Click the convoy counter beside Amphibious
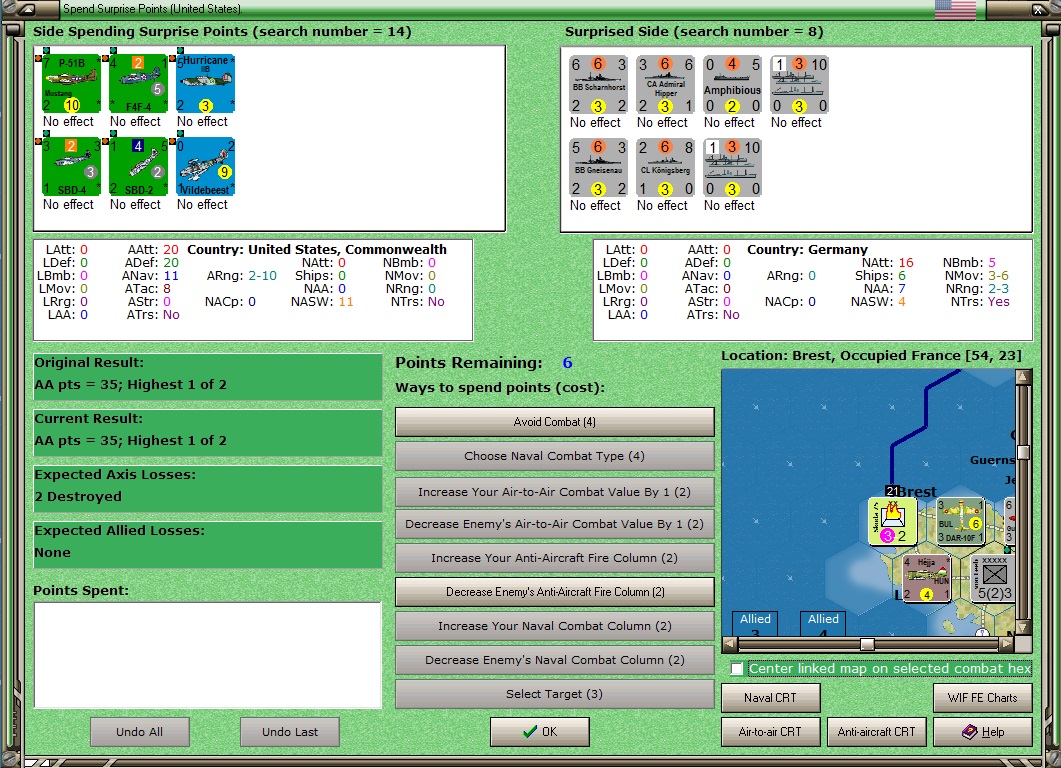Screen dimensions: 1061x768 point(799,85)
